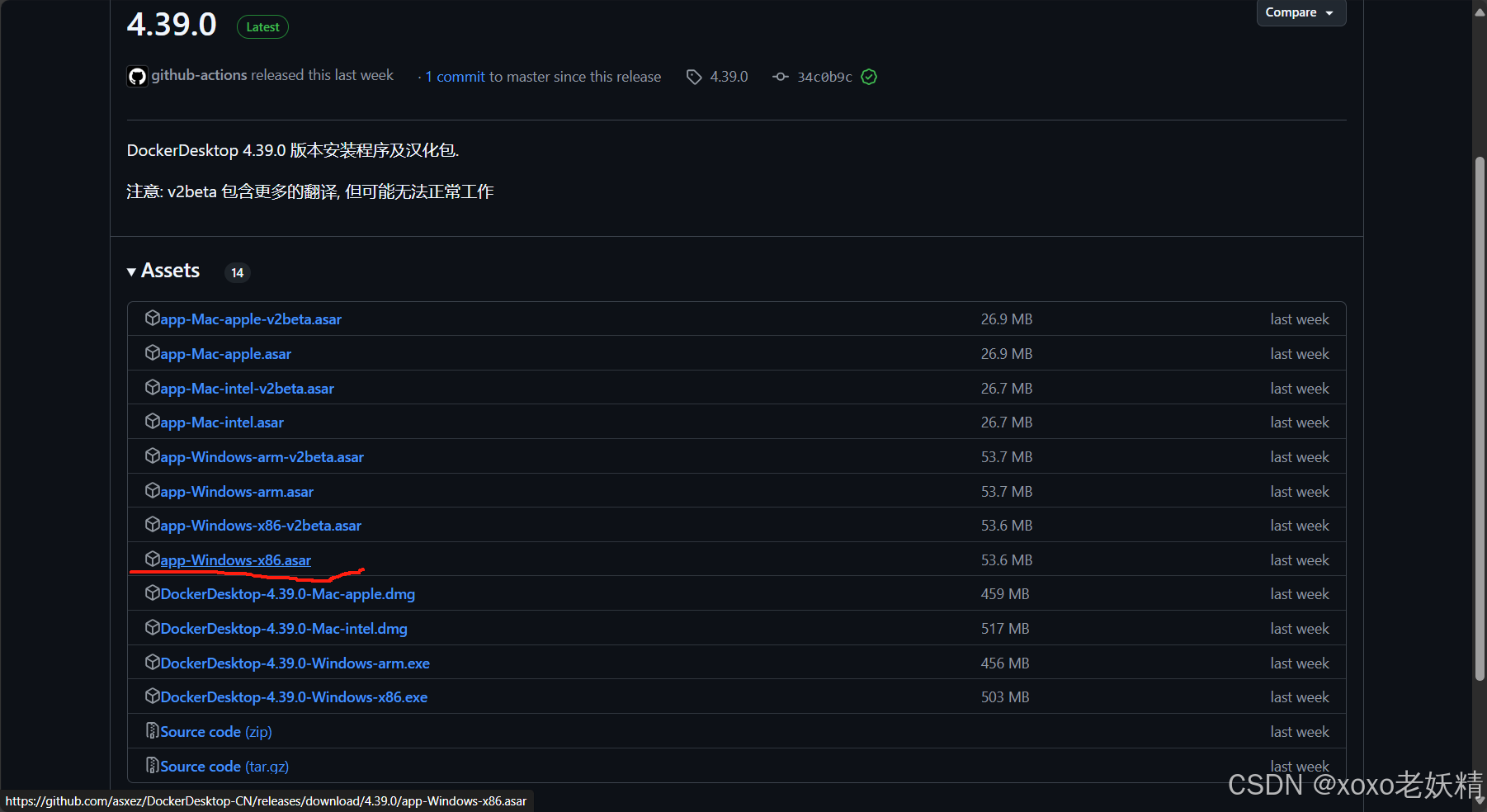Image resolution: width=1487 pixels, height=812 pixels.
Task: Download app-Windows-arm-v2beta.asar
Action: pos(262,457)
